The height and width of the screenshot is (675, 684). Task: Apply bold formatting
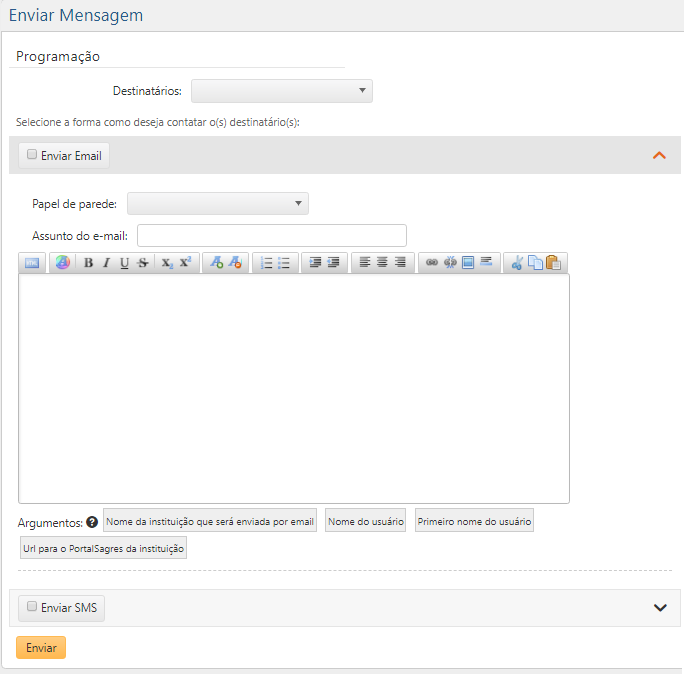coord(88,263)
